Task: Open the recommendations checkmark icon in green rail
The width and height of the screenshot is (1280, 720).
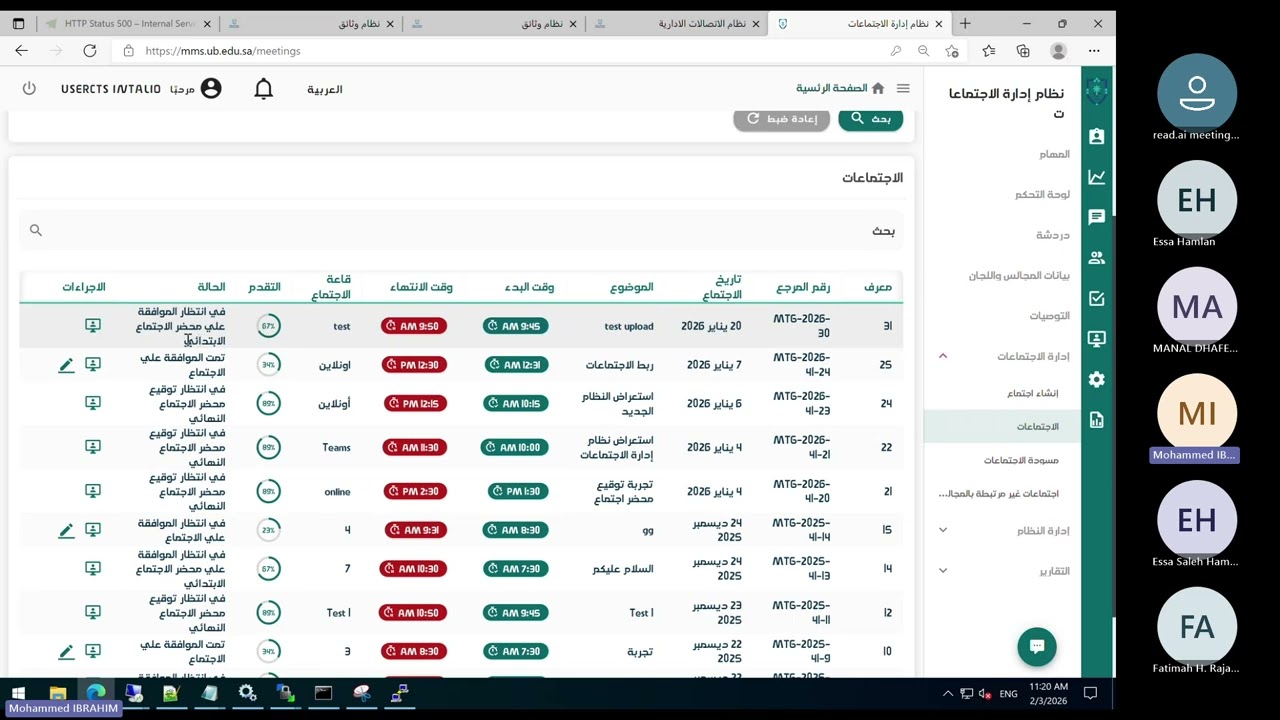Action: (1097, 298)
